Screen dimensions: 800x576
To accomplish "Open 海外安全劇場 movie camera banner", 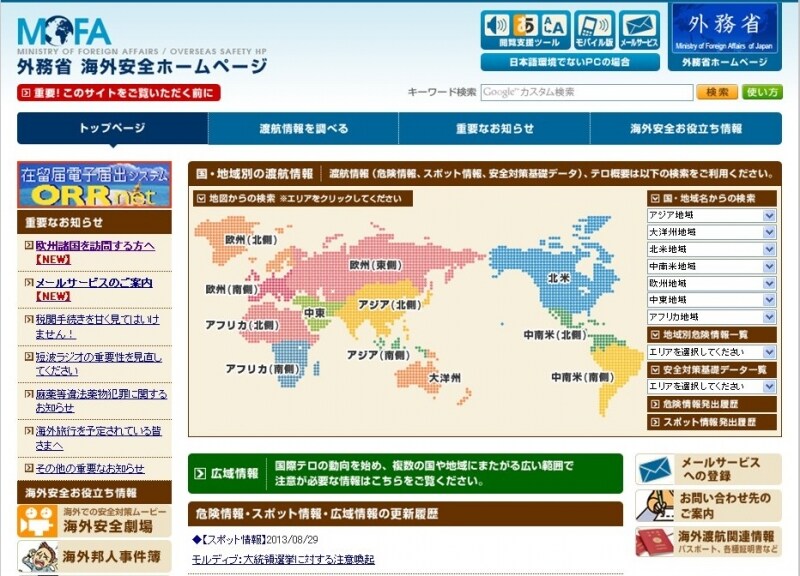I will (x=94, y=521).
